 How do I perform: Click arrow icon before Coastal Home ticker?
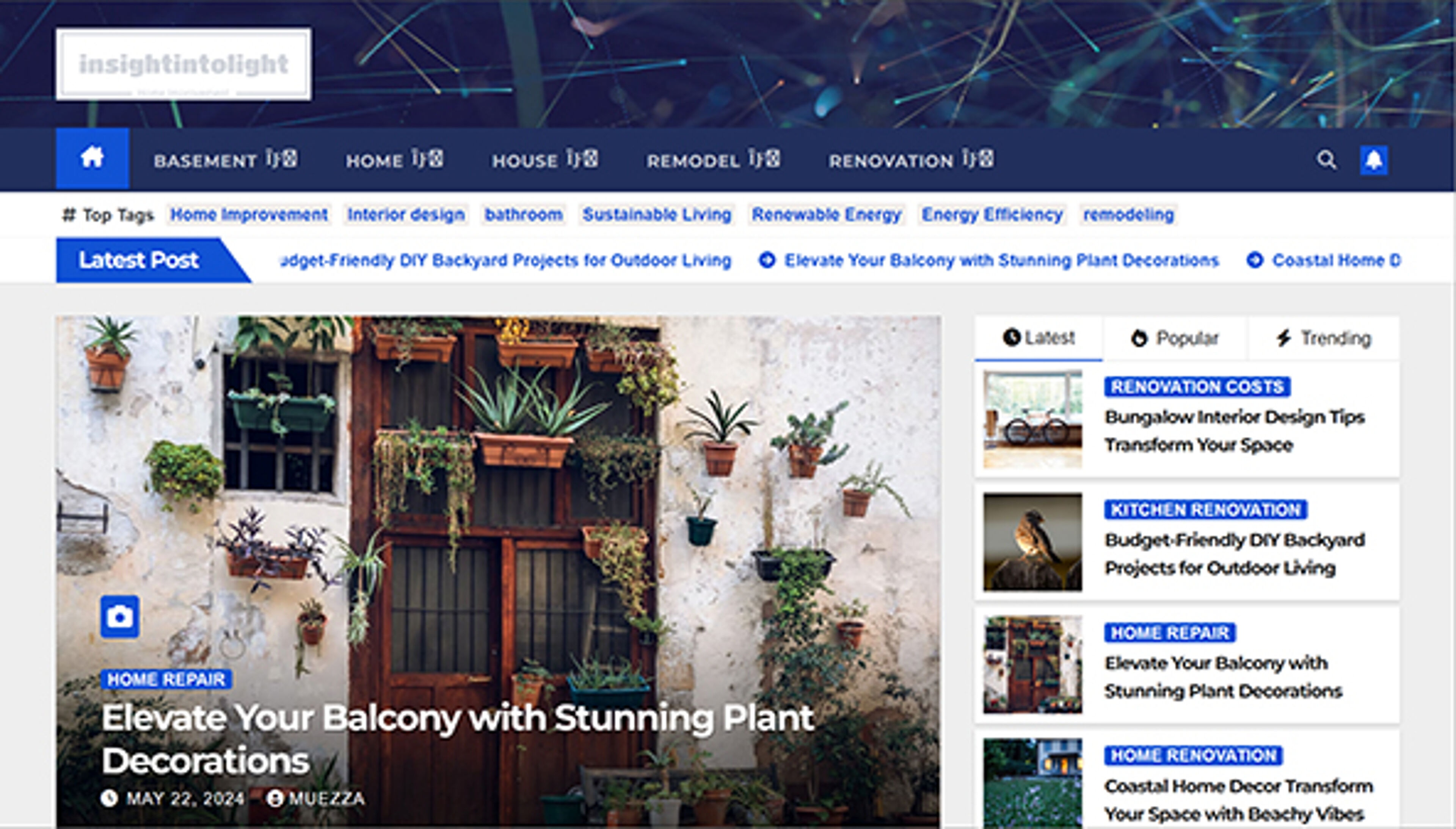click(x=1255, y=260)
